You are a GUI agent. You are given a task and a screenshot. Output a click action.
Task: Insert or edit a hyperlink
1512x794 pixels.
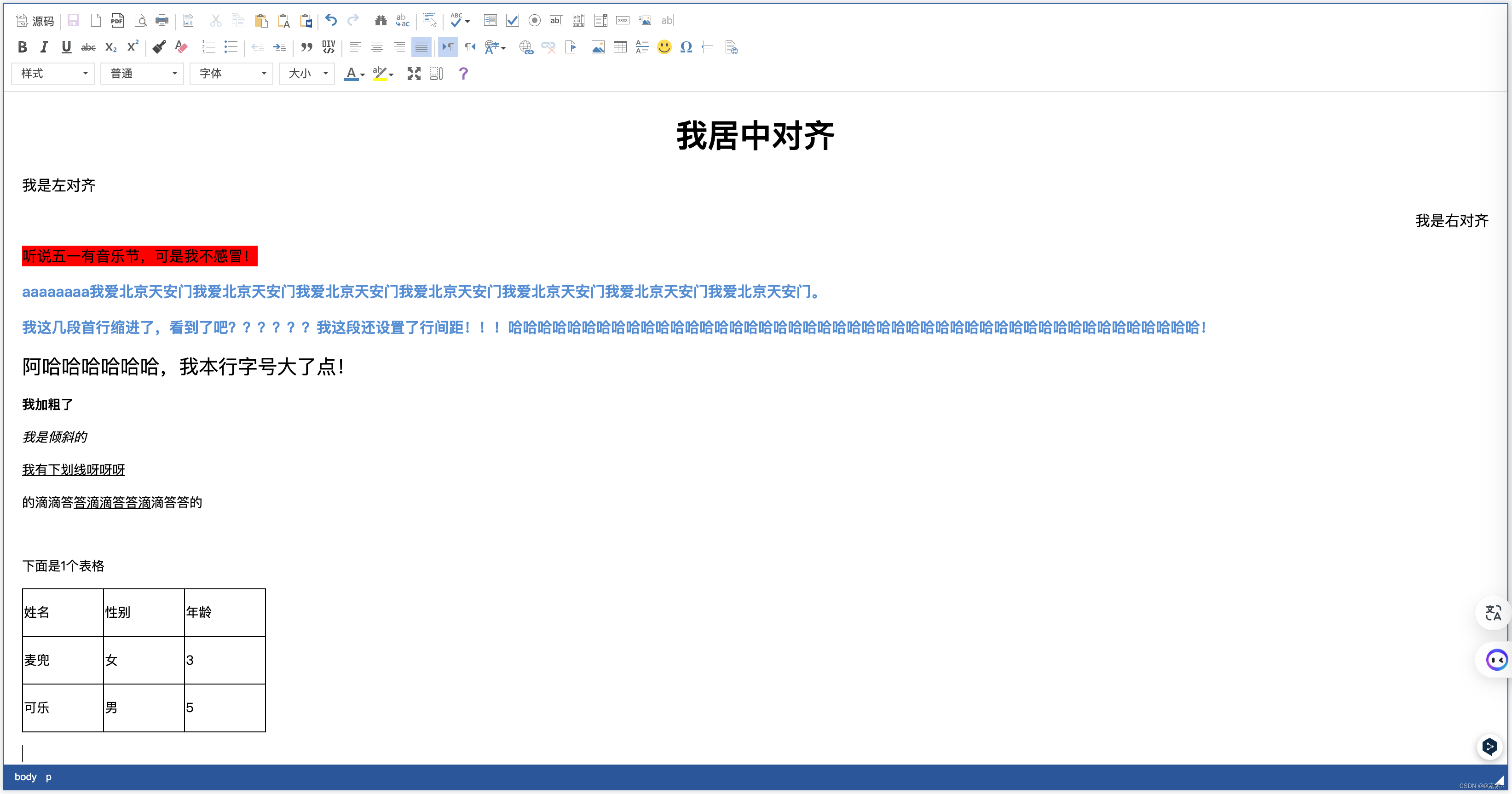pyautogui.click(x=526, y=47)
